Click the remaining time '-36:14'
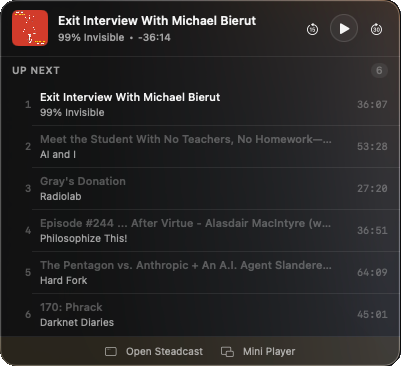Image resolution: width=401 pixels, height=366 pixels. point(154,37)
